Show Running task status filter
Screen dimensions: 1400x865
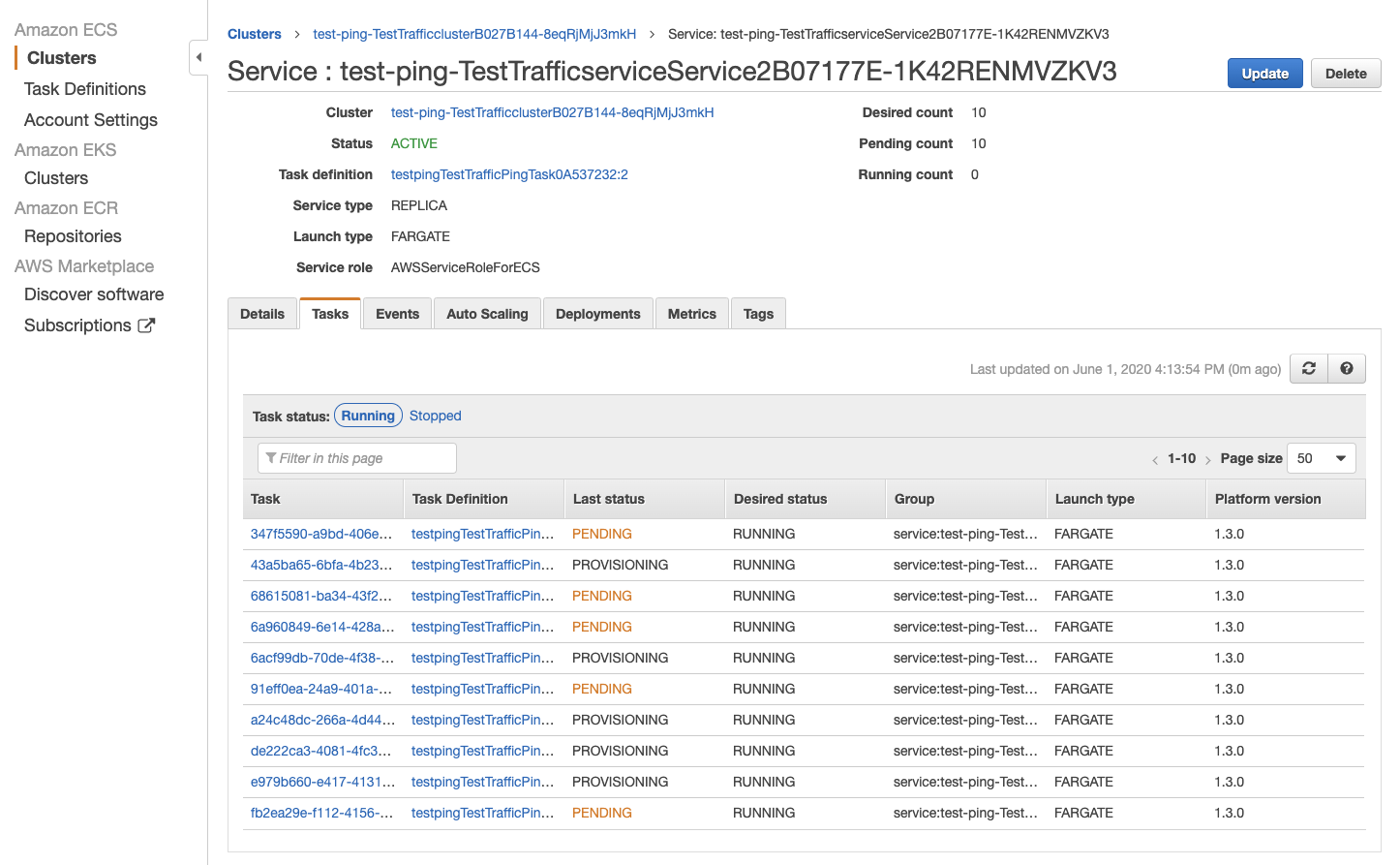[x=368, y=416]
